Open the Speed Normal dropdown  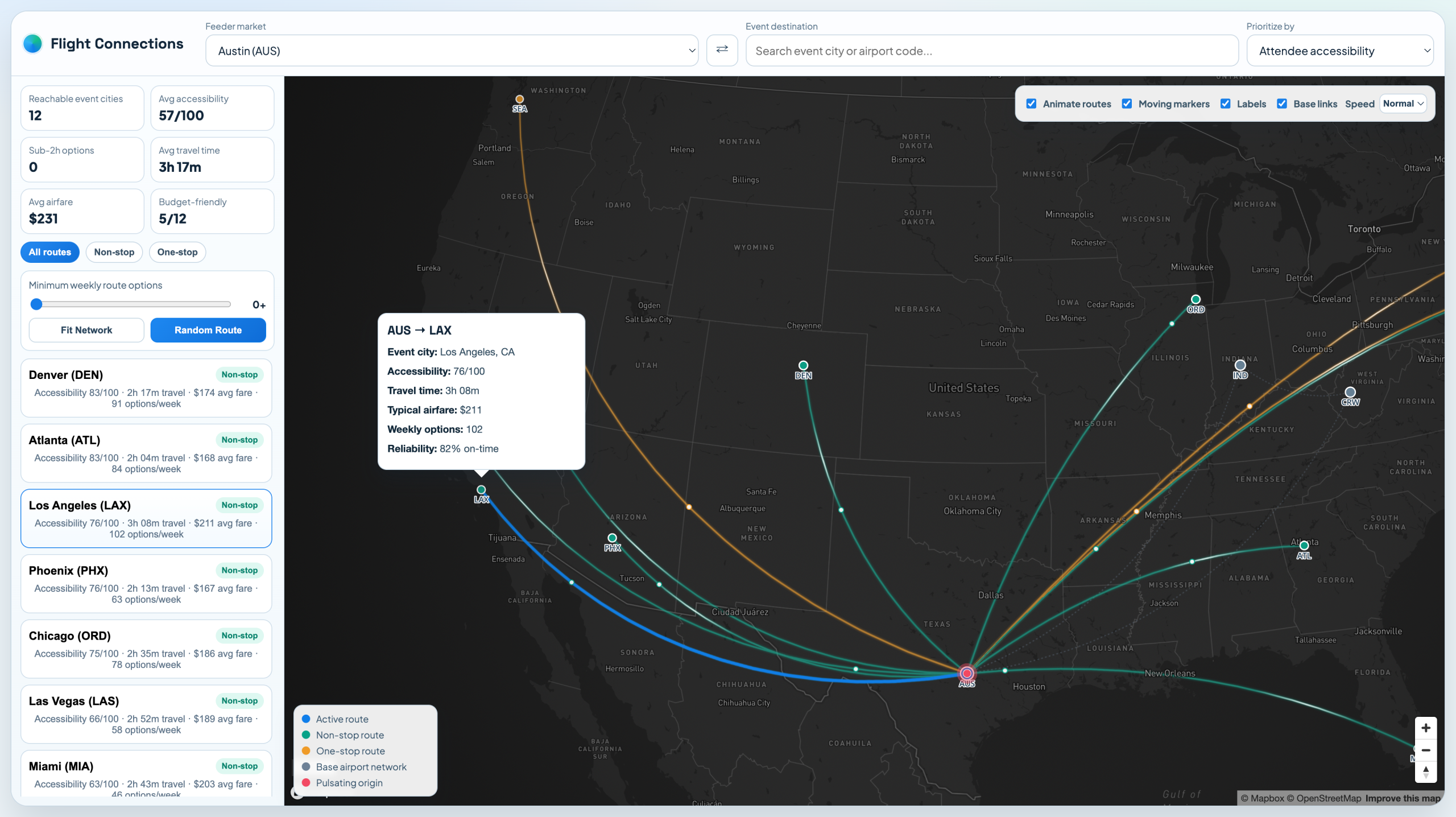click(x=1403, y=104)
